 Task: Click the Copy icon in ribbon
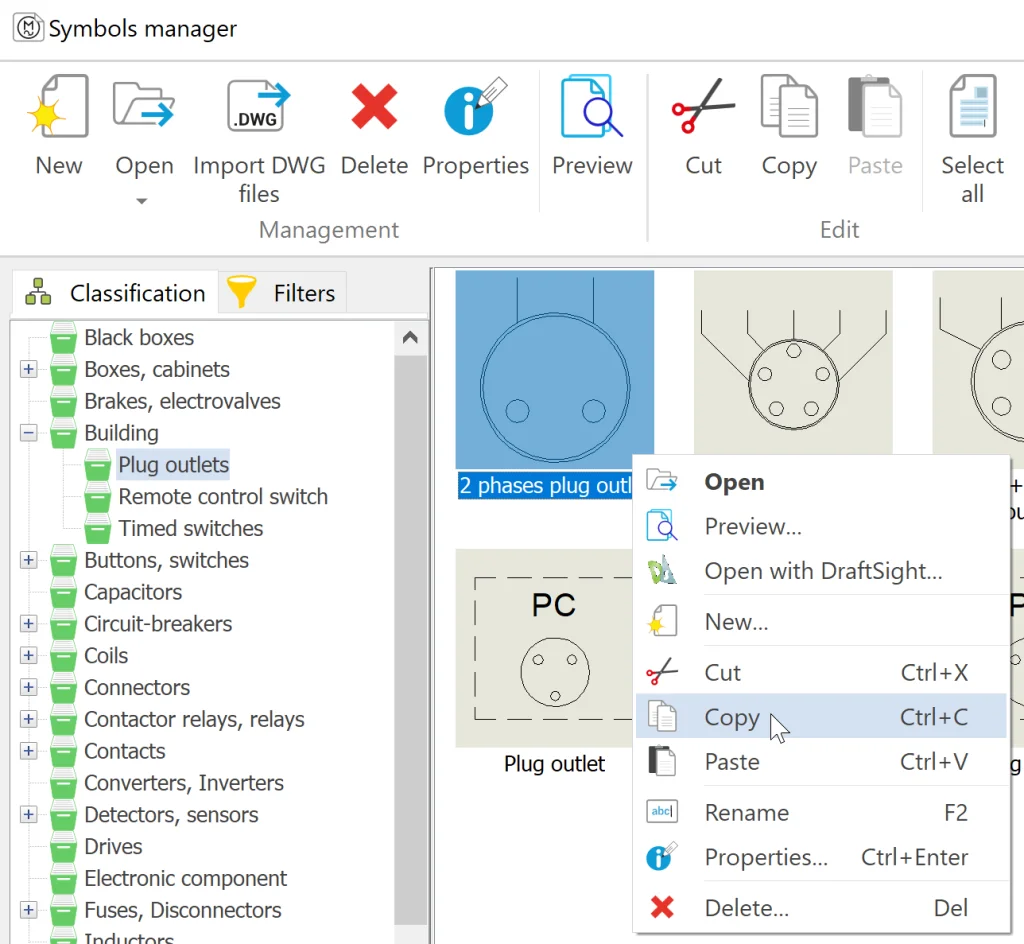click(x=789, y=108)
